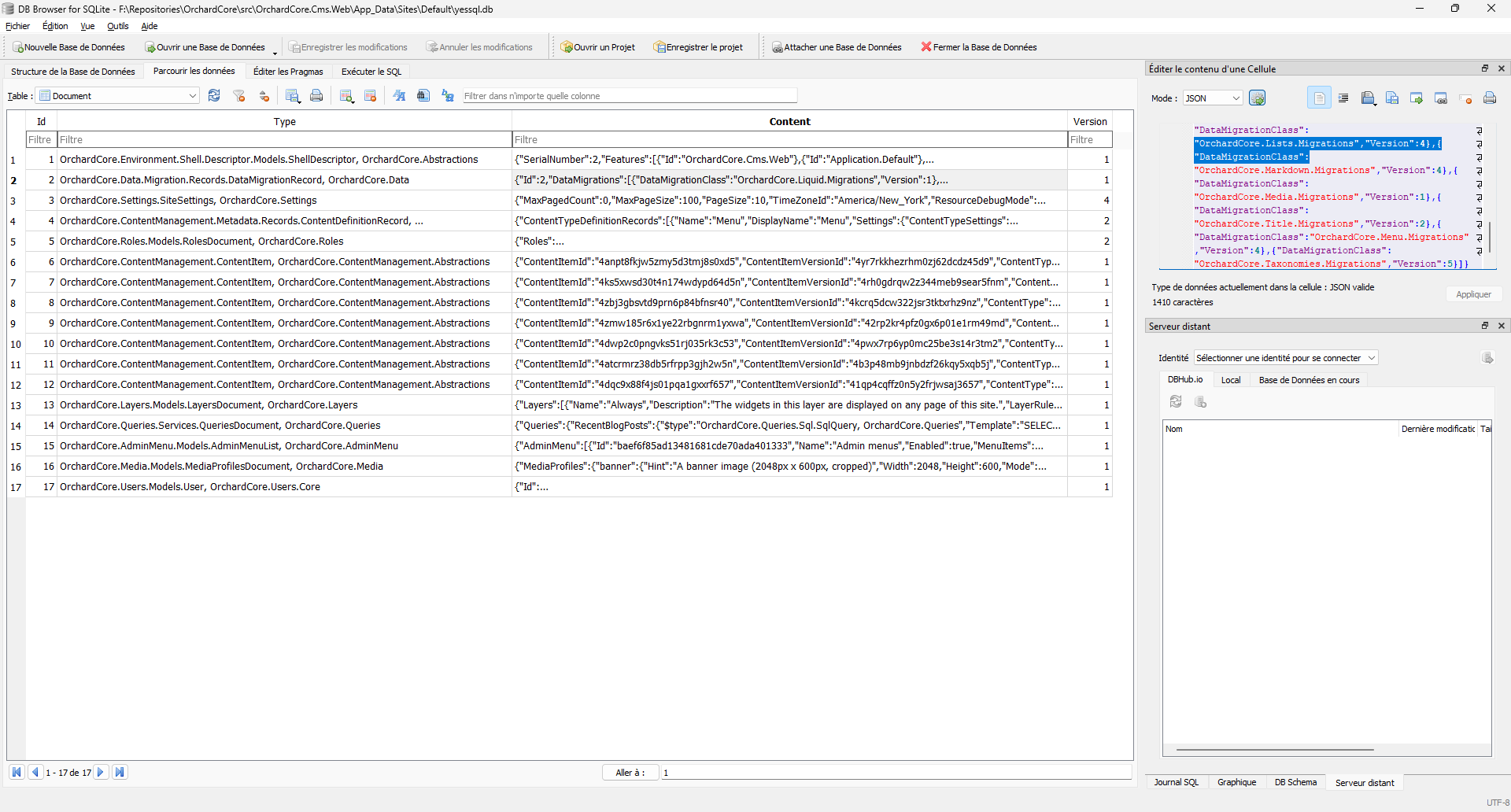
Task: Import file contents into the cell
Action: coord(1368,98)
